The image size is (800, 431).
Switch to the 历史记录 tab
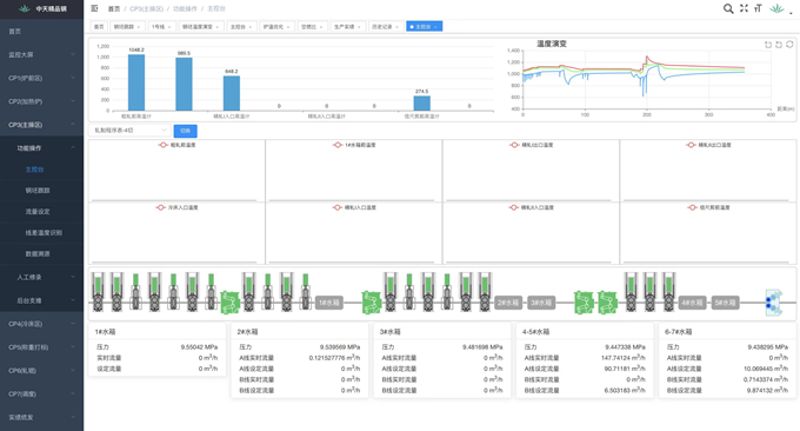[385, 27]
